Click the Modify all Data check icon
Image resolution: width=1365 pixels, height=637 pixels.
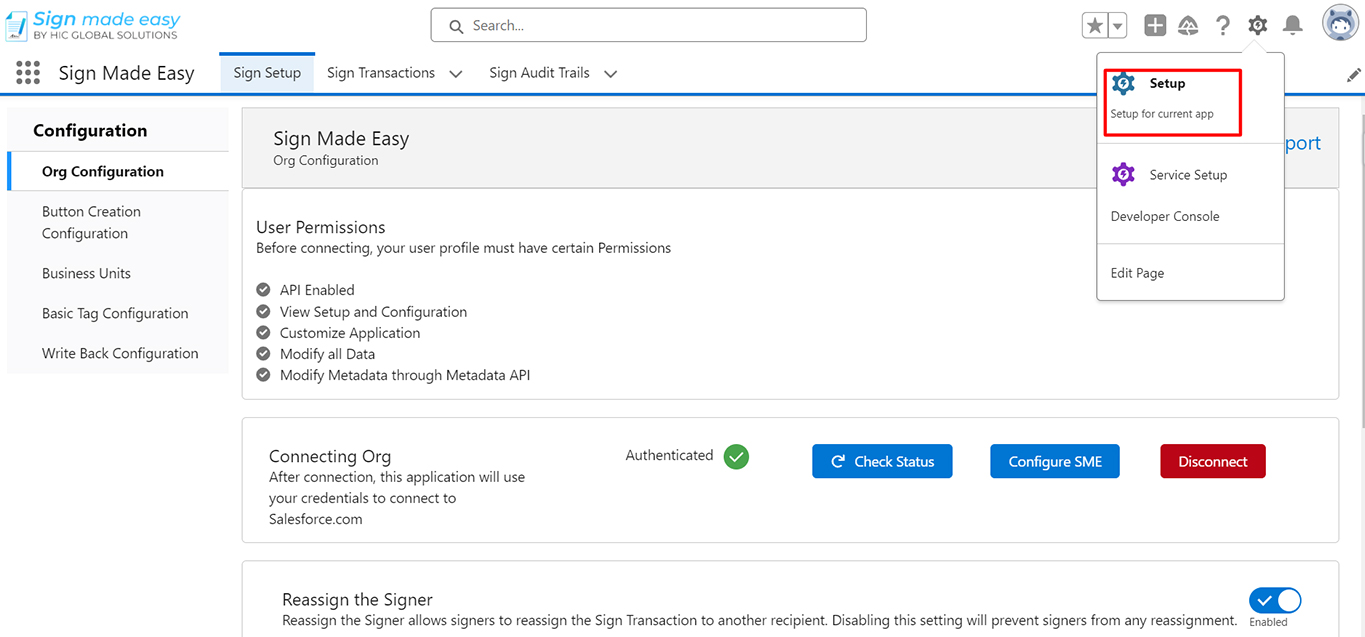[263, 353]
